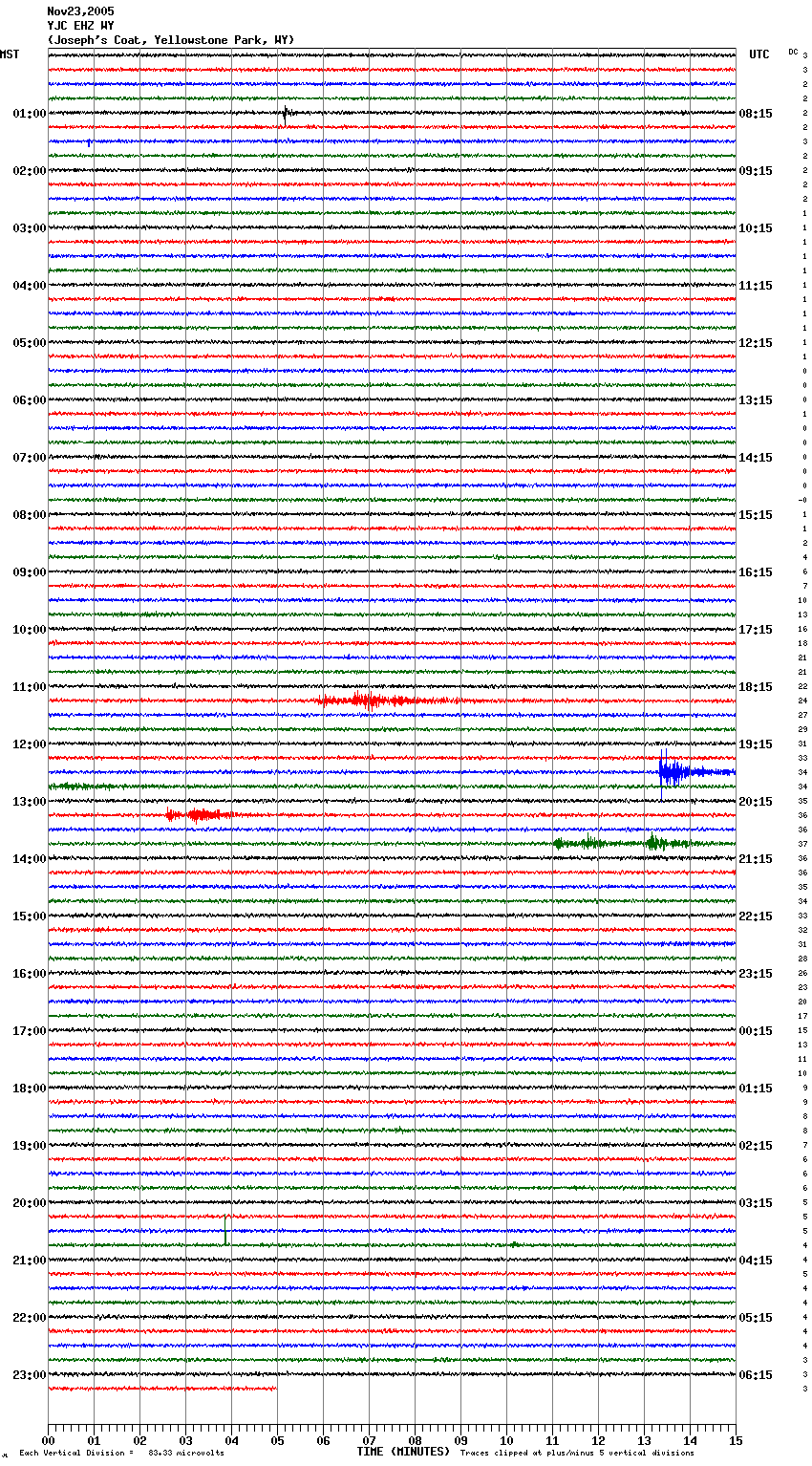Viewport: 812px width, 1466px height.
Task: Click the 21:15 UTC time label
Action: [756, 859]
